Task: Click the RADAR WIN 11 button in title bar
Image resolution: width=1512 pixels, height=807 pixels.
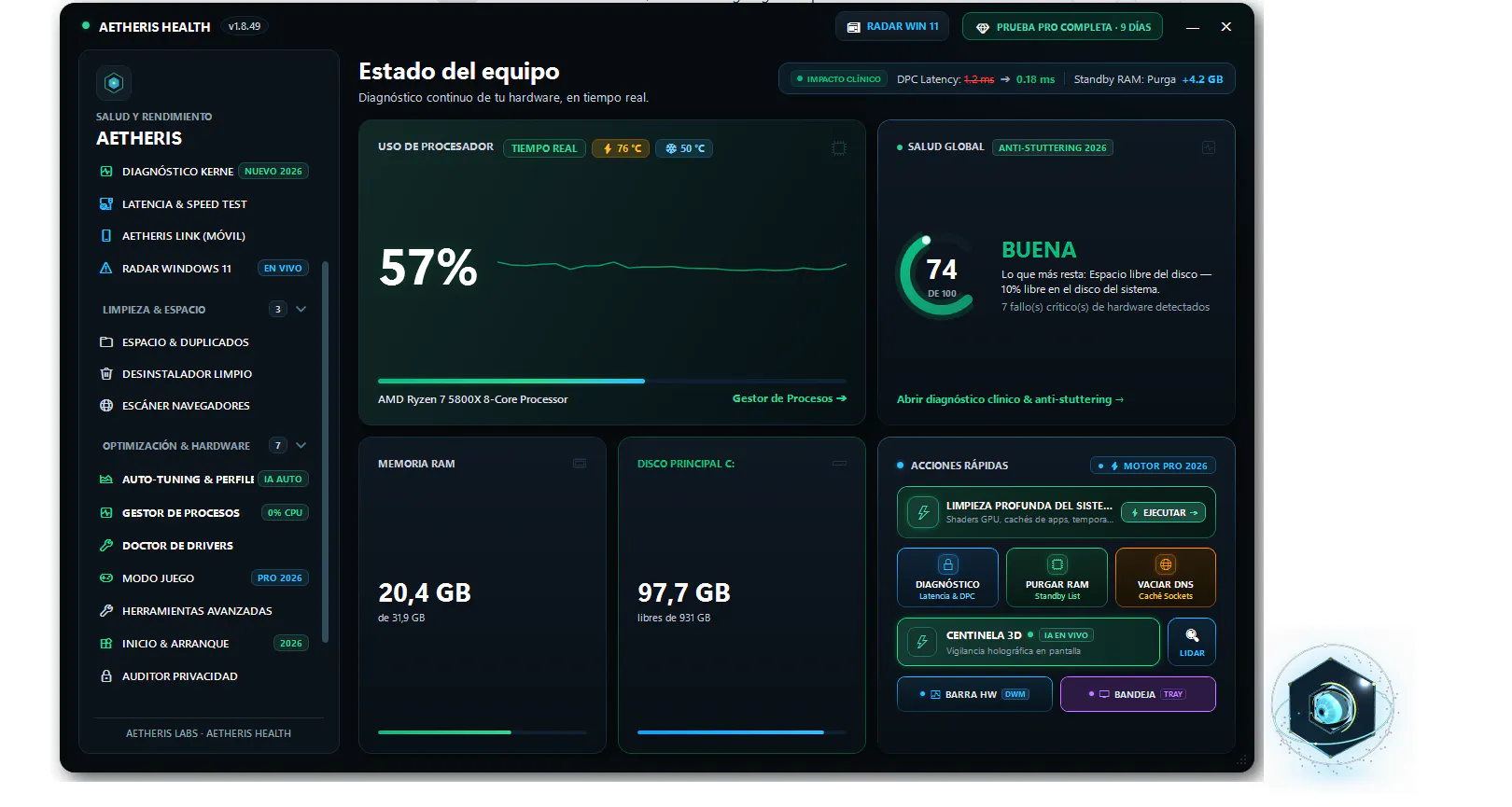Action: pyautogui.click(x=892, y=27)
